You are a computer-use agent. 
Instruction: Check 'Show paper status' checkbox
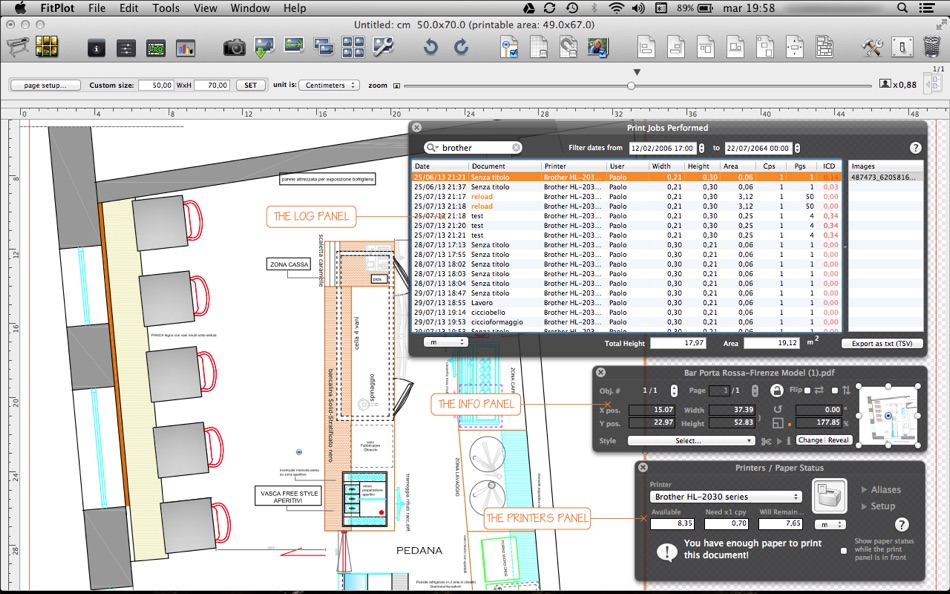[x=844, y=551]
